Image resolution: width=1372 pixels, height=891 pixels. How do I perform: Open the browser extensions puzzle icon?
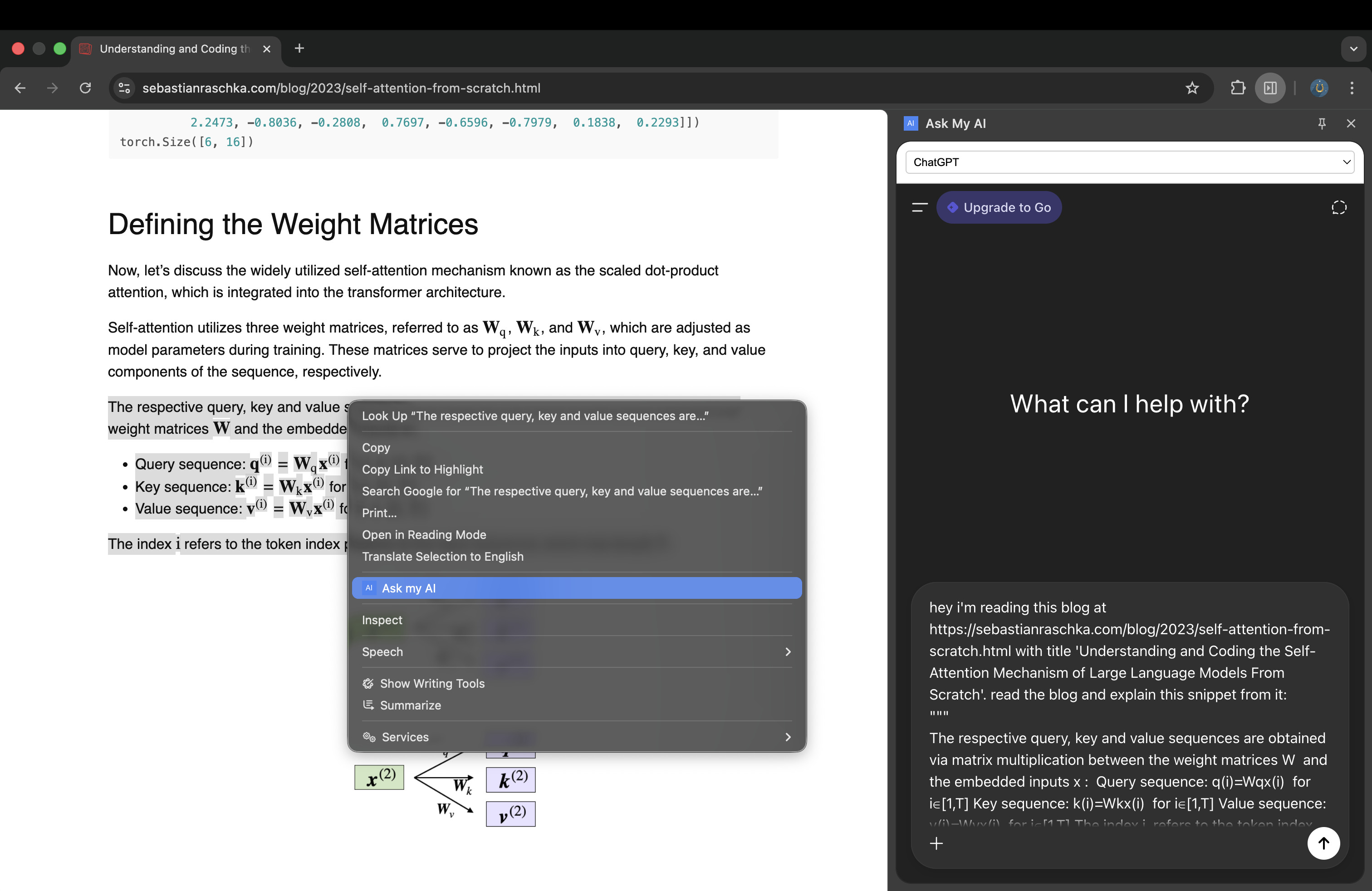pos(1238,88)
